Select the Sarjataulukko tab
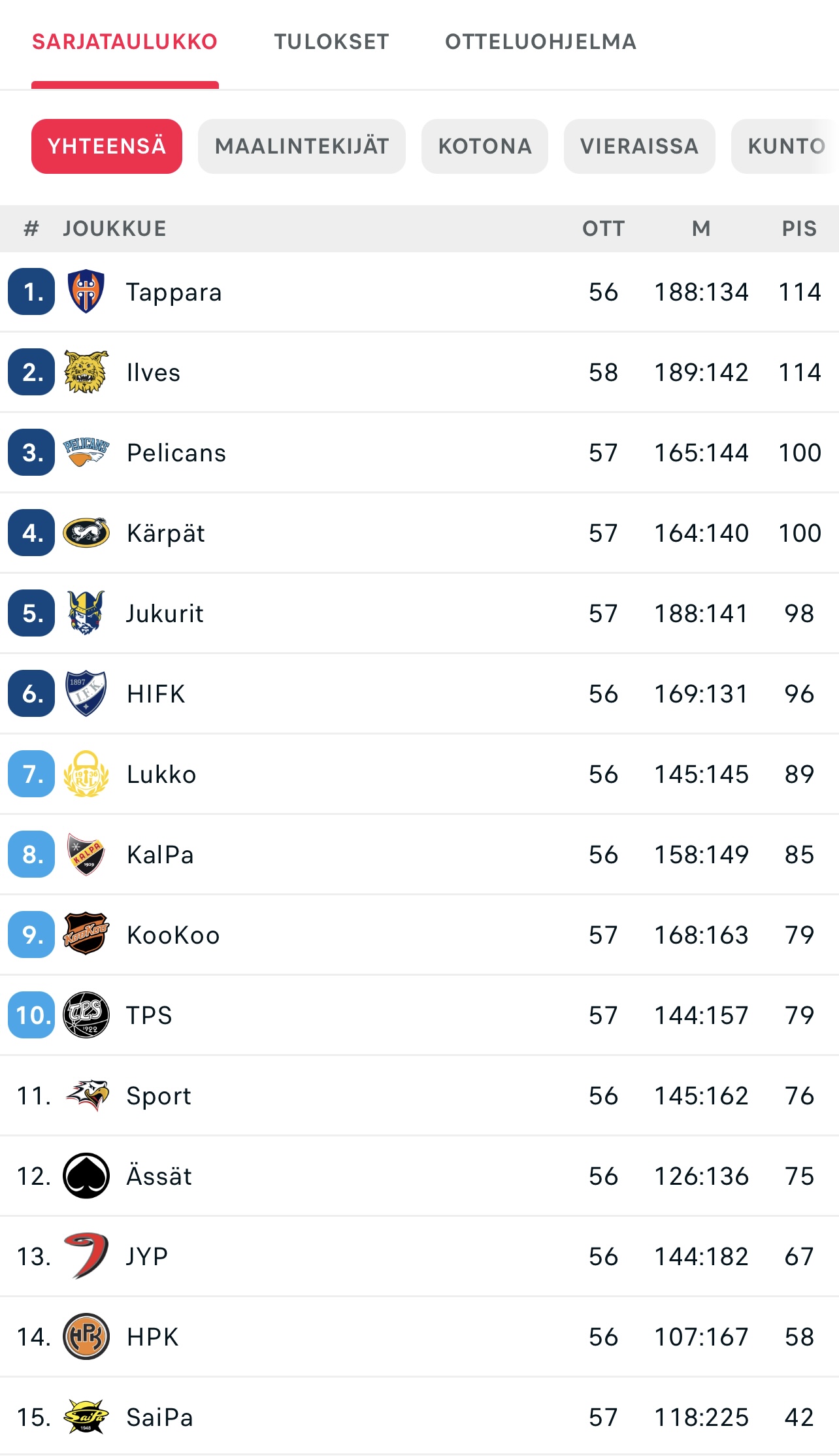The width and height of the screenshot is (839, 1456). point(125,42)
